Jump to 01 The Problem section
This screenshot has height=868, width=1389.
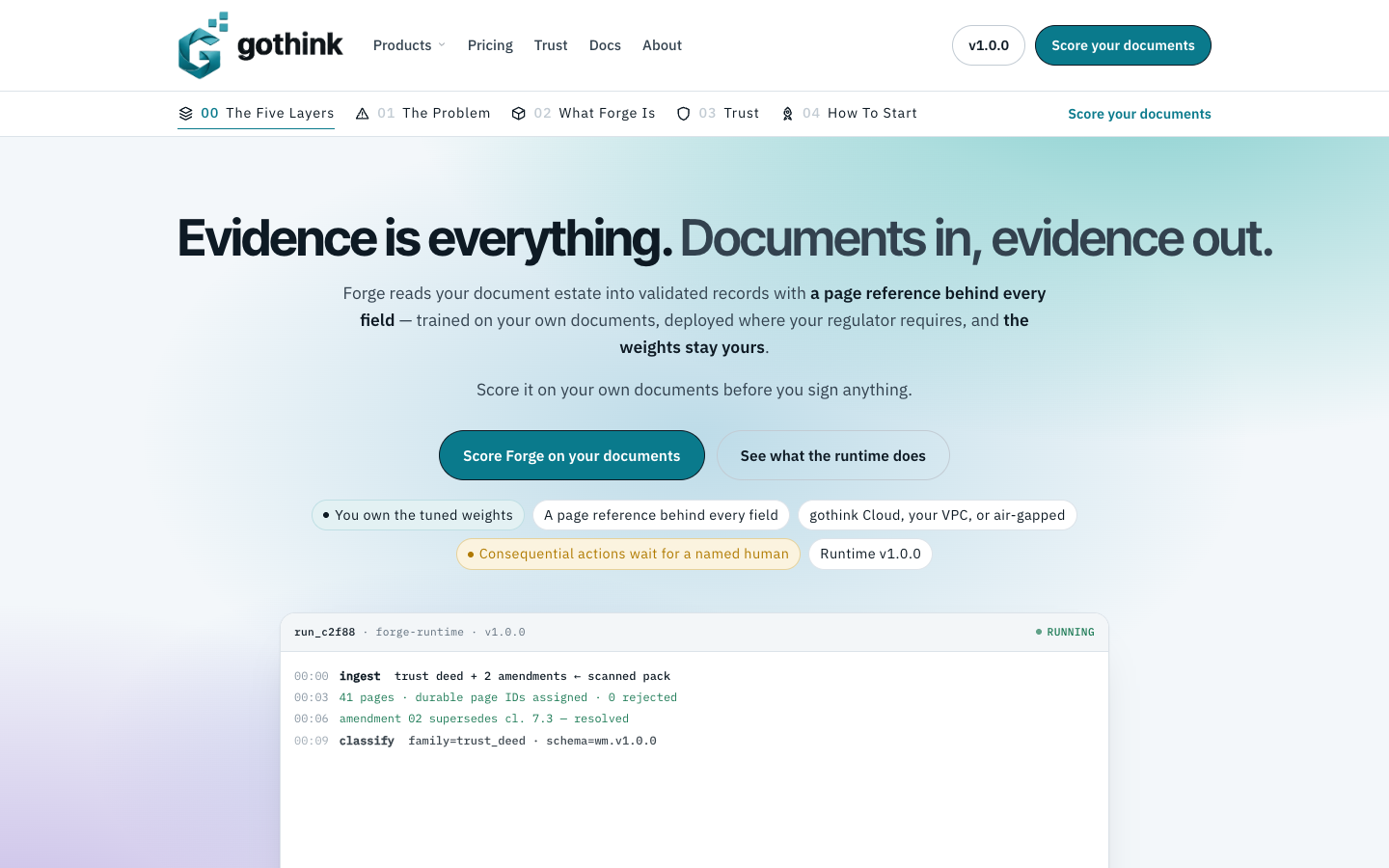point(422,114)
